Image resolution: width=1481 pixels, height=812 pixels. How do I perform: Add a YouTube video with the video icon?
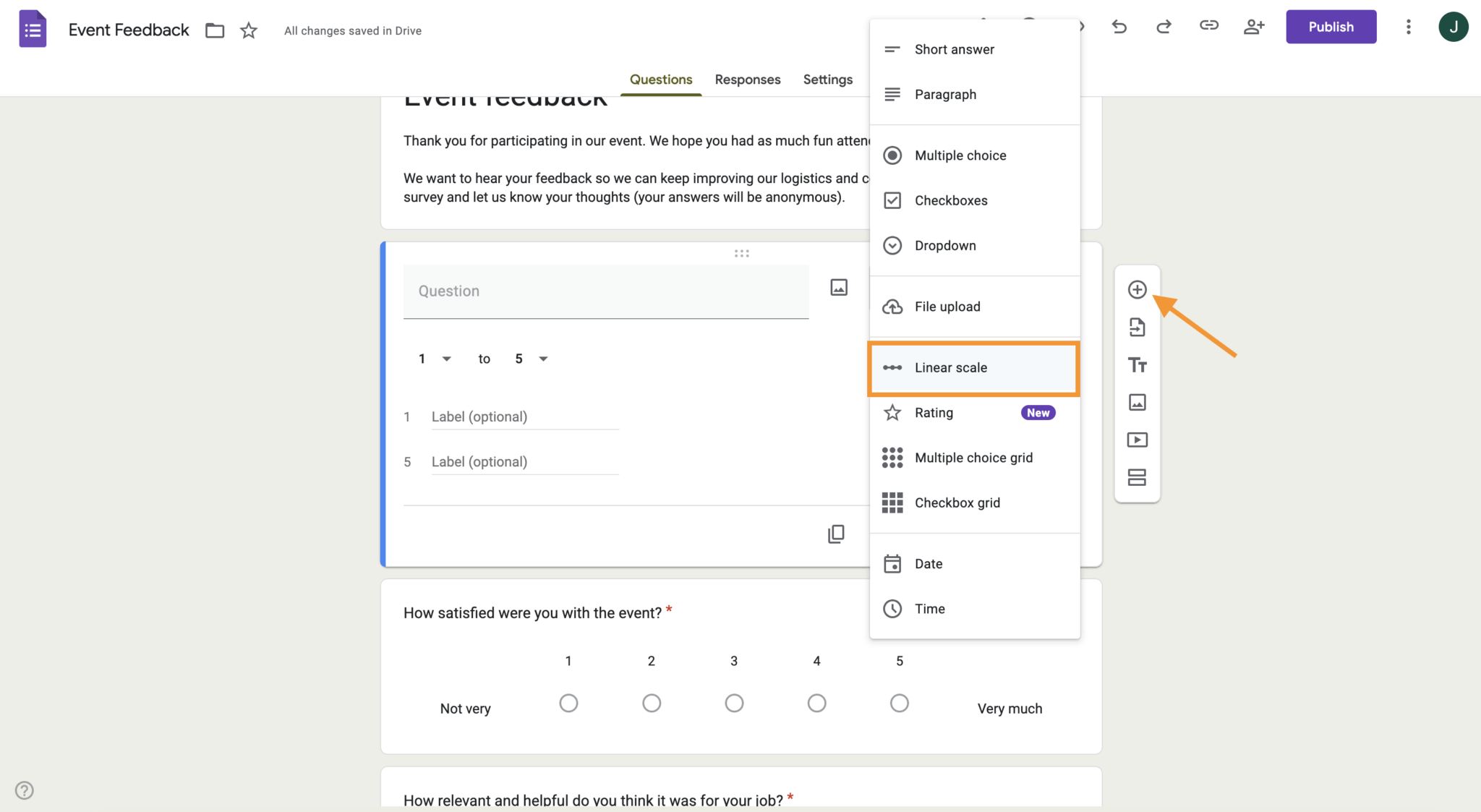(x=1137, y=440)
